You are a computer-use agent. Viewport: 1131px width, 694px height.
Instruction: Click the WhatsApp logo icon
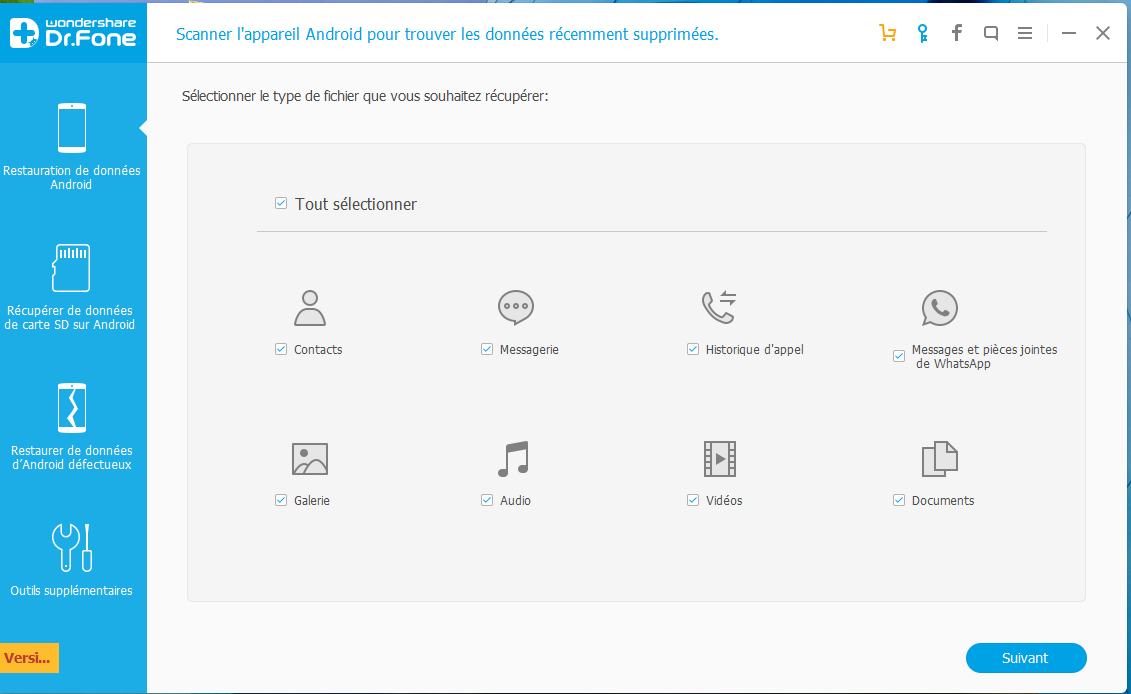coord(940,308)
